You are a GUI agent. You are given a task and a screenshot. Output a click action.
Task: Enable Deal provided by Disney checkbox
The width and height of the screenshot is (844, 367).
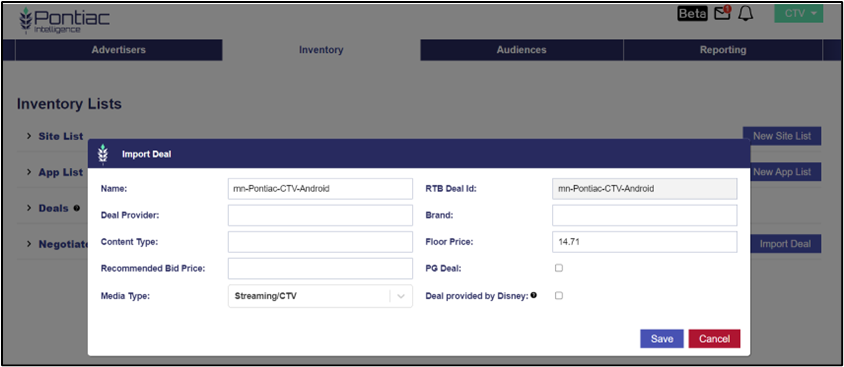tap(559, 295)
